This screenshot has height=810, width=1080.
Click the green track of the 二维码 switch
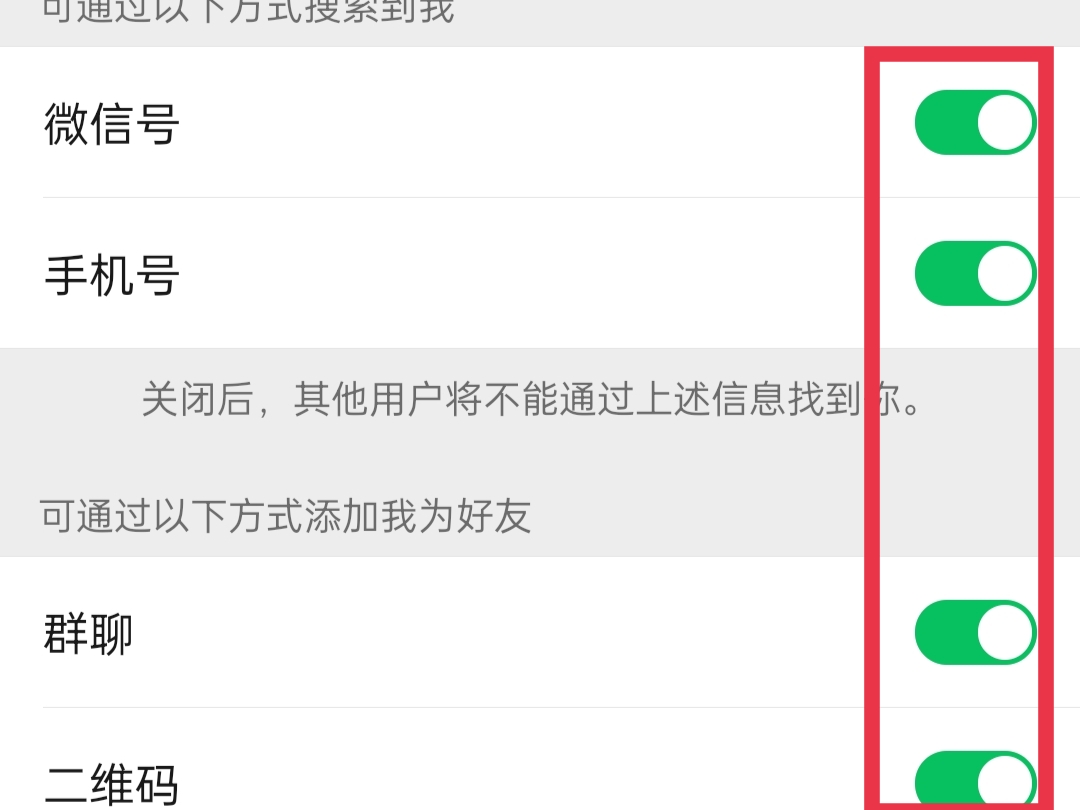945,782
